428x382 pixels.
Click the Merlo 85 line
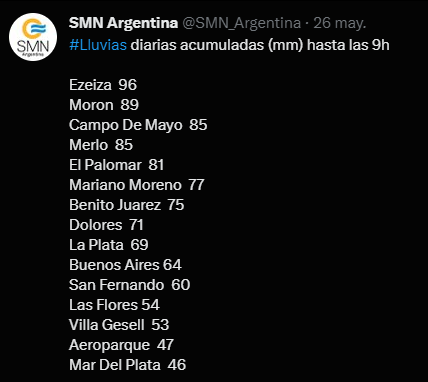101,145
